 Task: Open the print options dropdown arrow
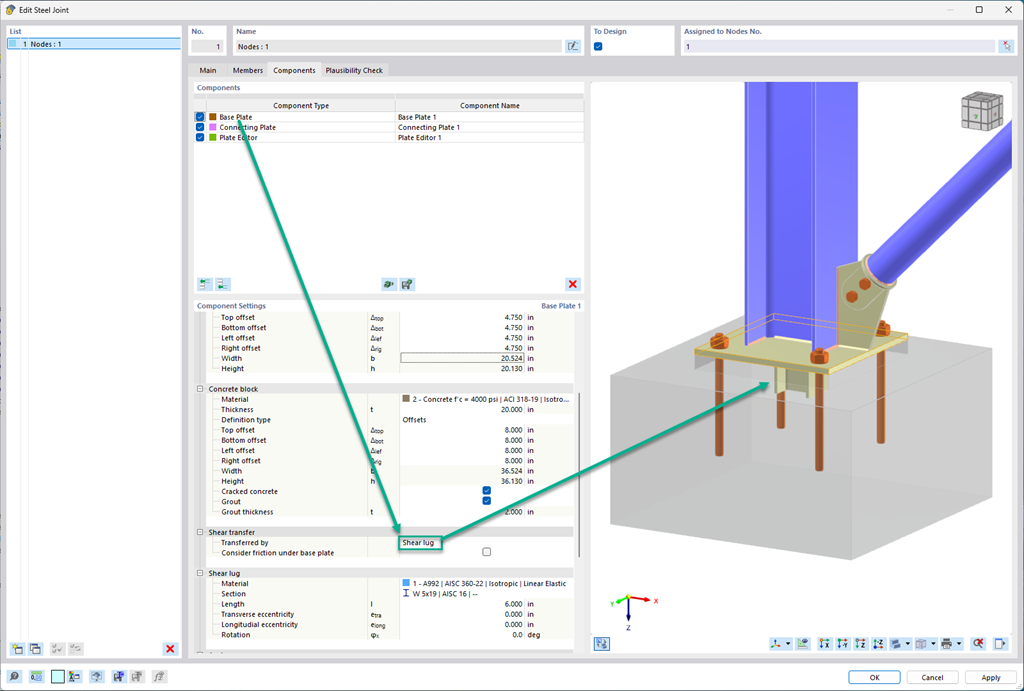(x=959, y=644)
